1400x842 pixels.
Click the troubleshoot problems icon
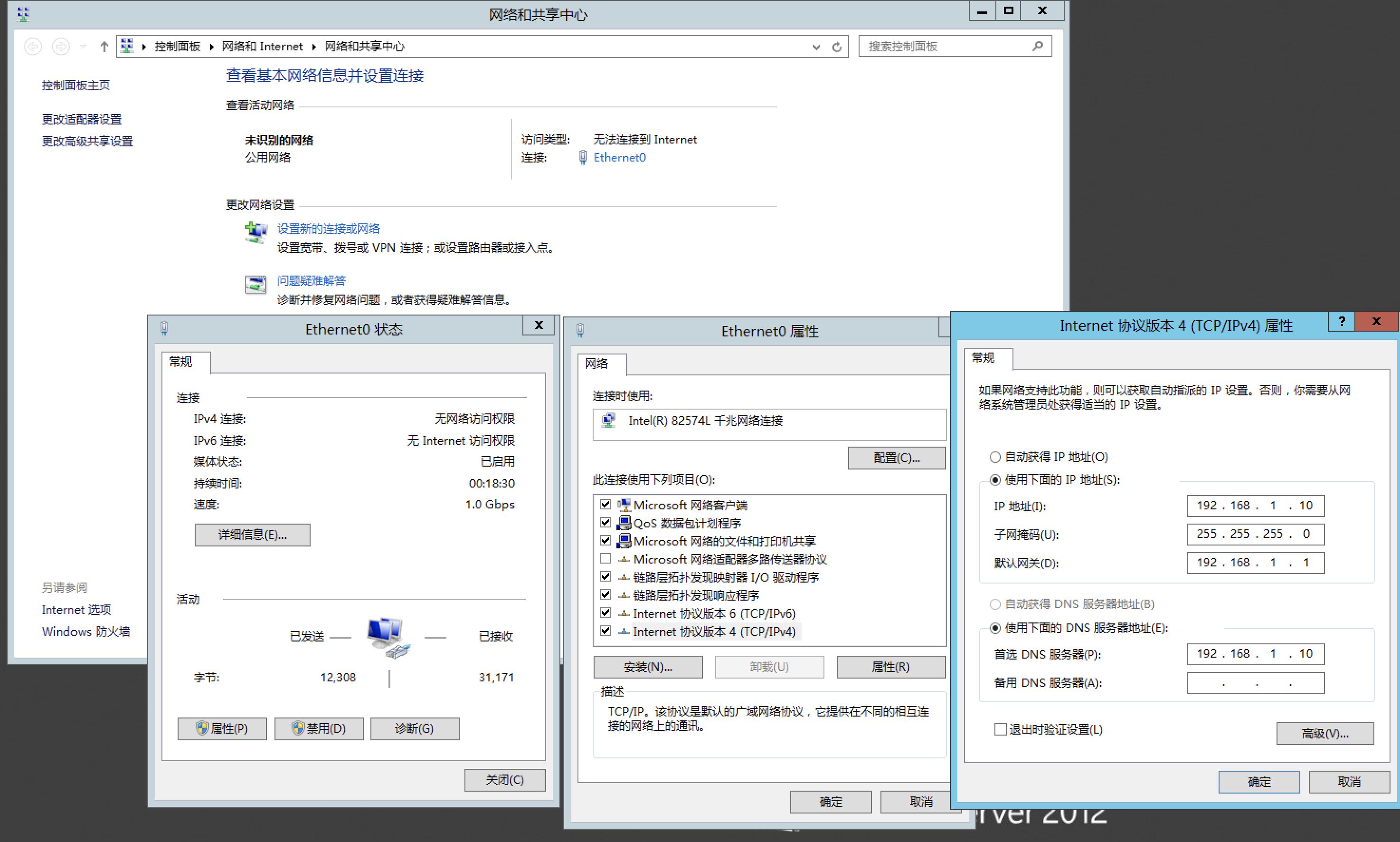255,284
